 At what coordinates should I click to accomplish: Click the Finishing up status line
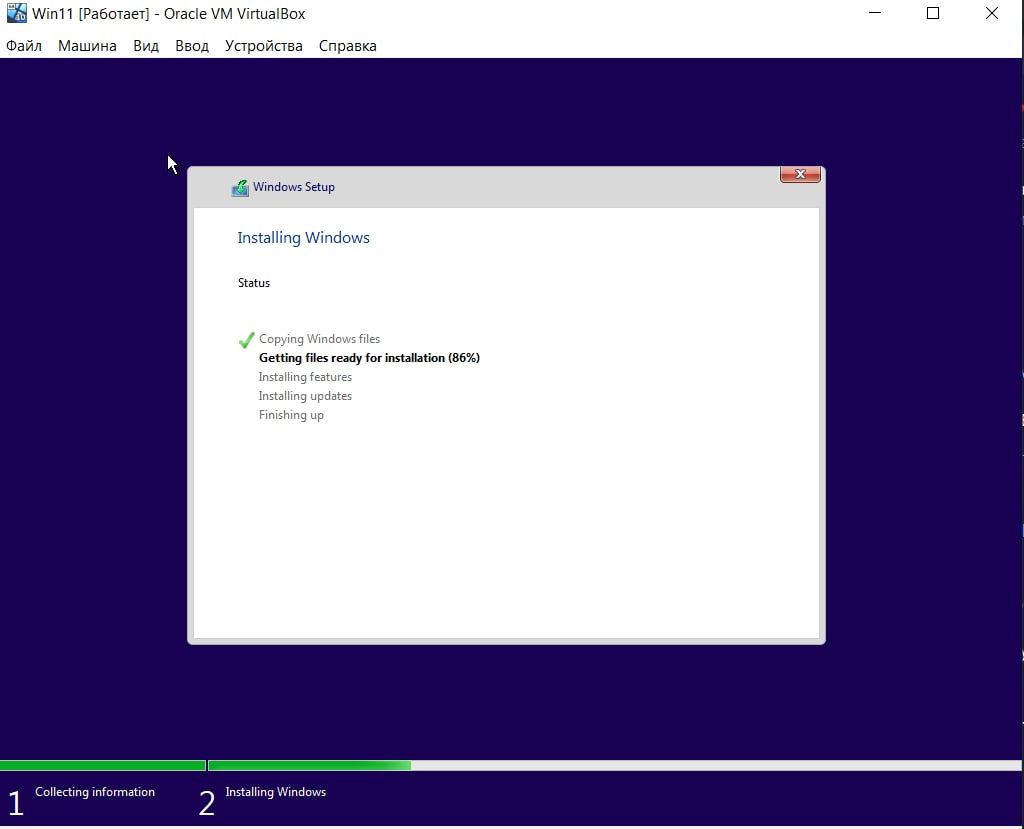point(291,415)
